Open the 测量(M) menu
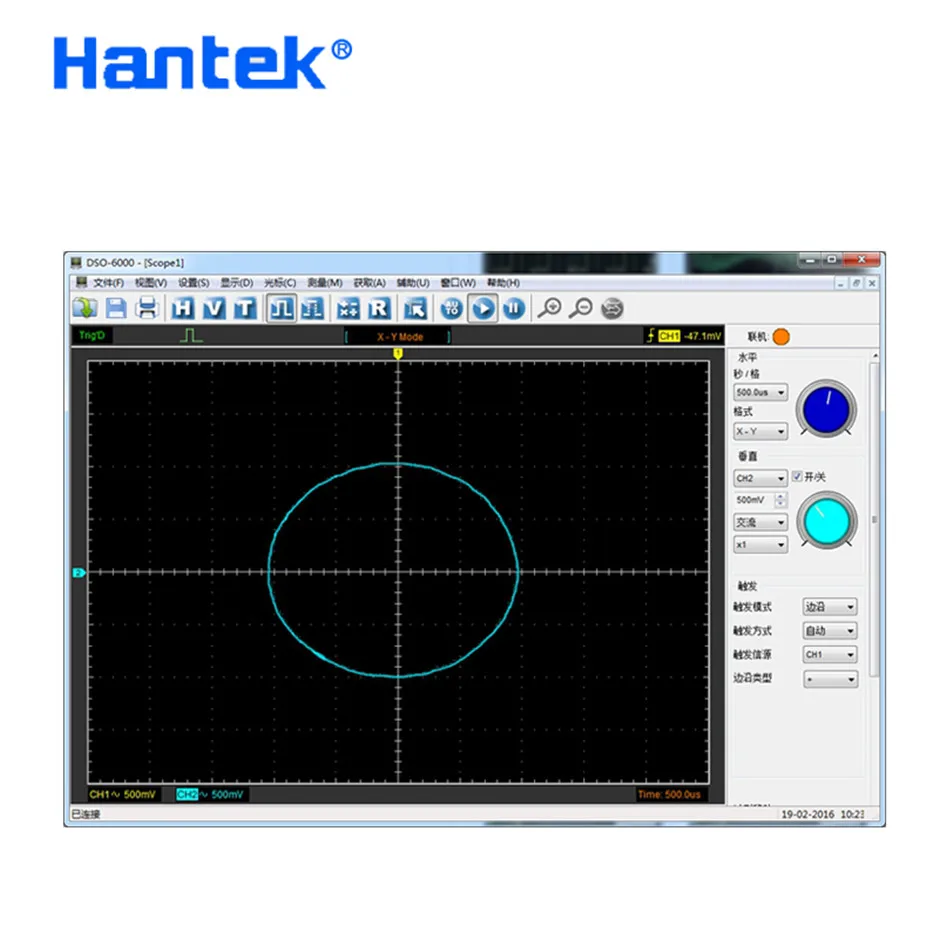The height and width of the screenshot is (939, 939). (x=325, y=283)
